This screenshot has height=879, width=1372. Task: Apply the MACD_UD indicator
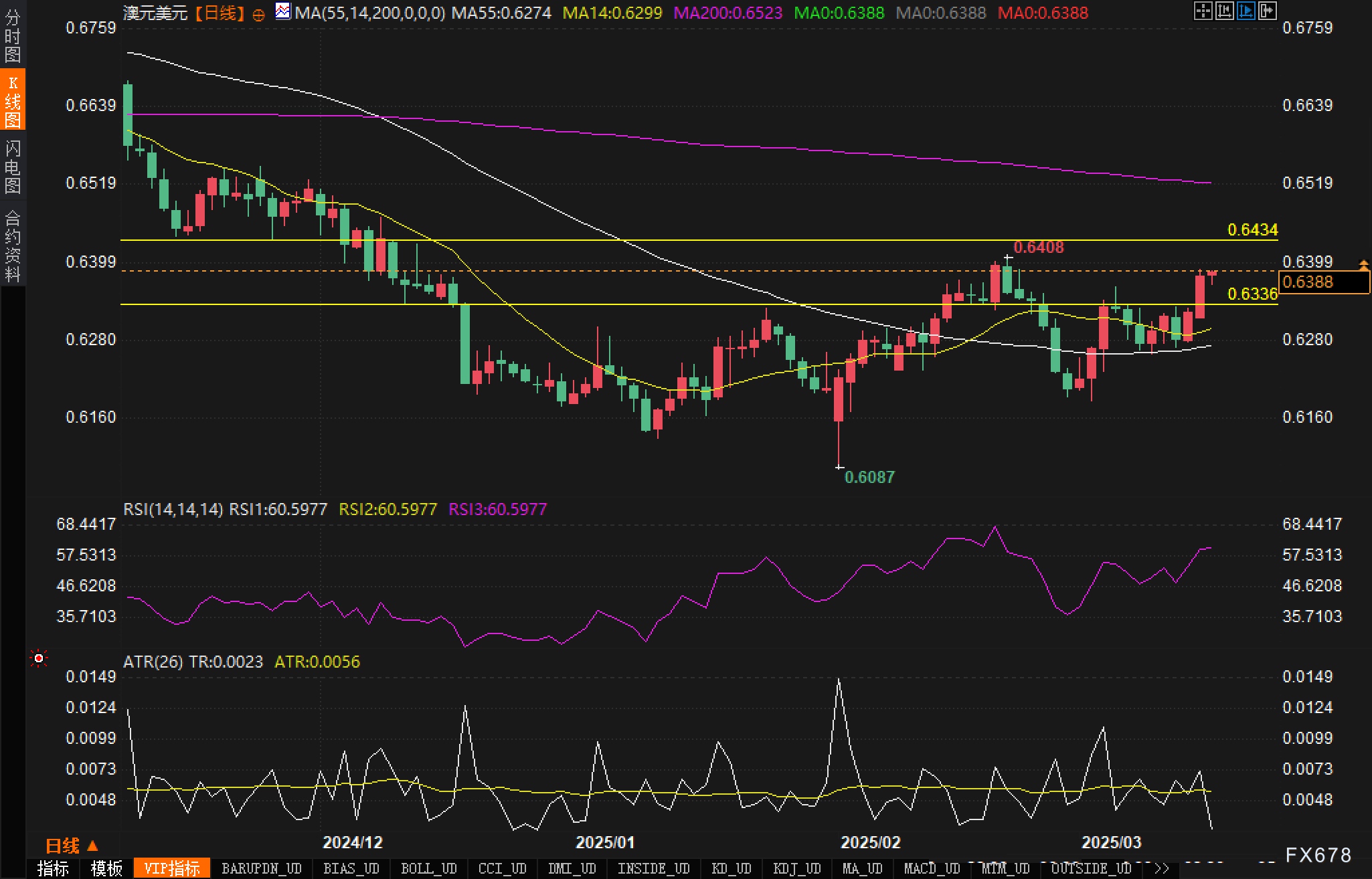click(932, 869)
